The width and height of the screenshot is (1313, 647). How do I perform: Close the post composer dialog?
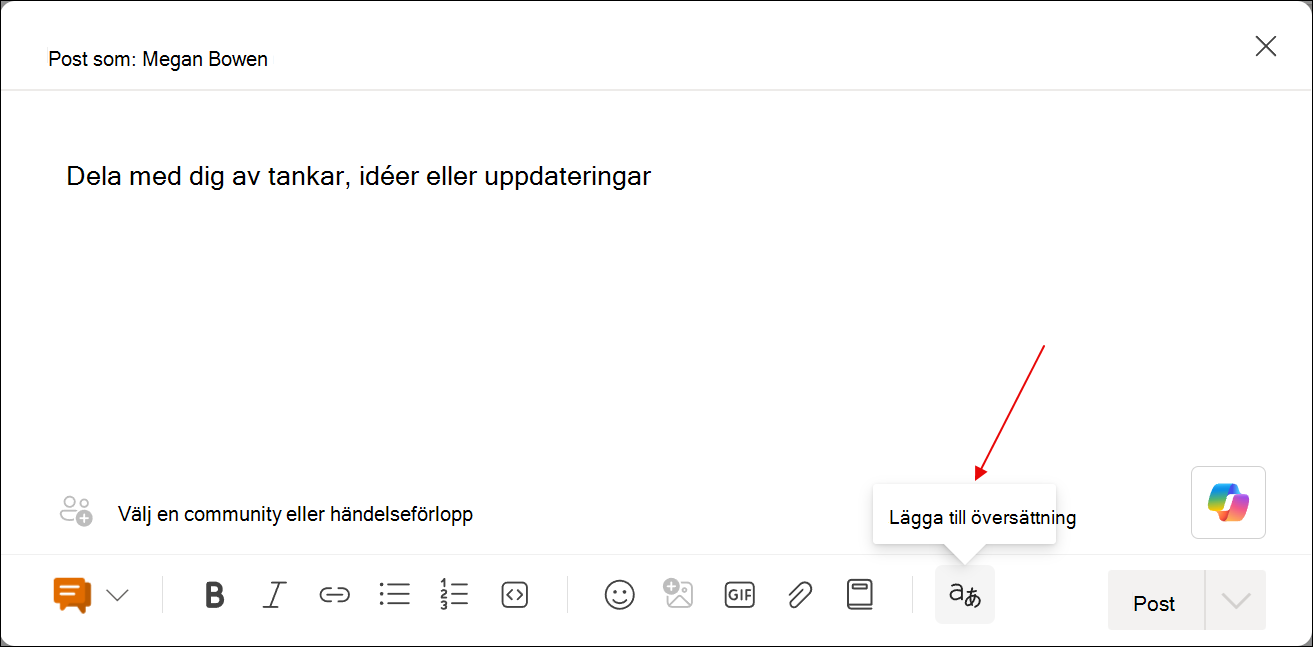coord(1266,46)
